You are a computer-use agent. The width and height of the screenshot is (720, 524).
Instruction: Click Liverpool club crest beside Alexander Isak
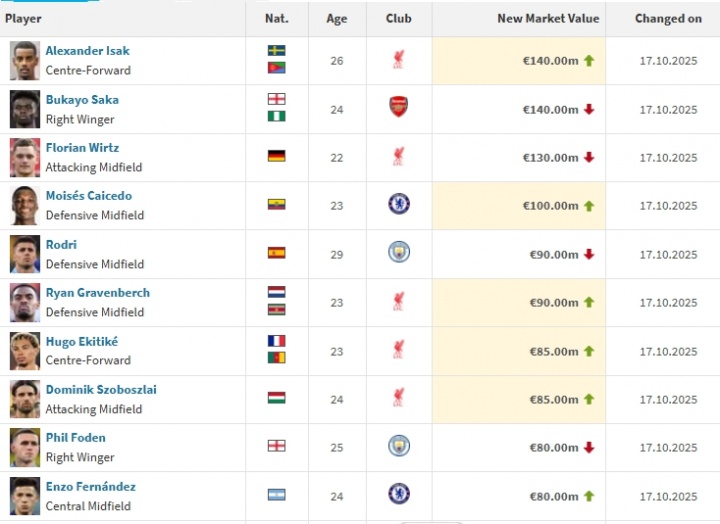click(398, 60)
